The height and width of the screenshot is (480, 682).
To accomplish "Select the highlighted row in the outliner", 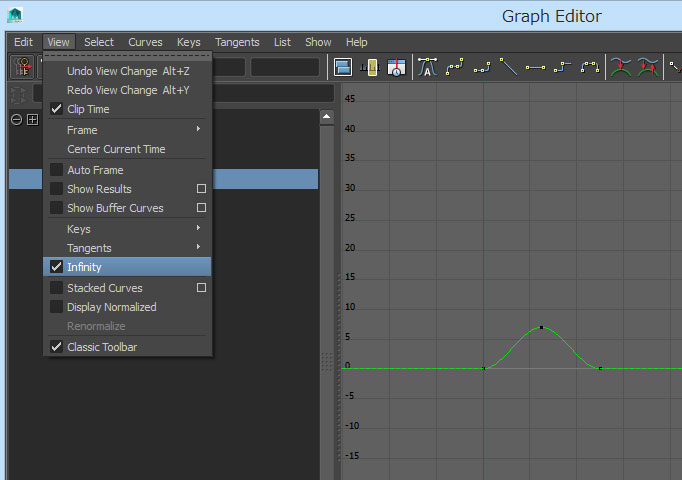I will tap(164, 179).
